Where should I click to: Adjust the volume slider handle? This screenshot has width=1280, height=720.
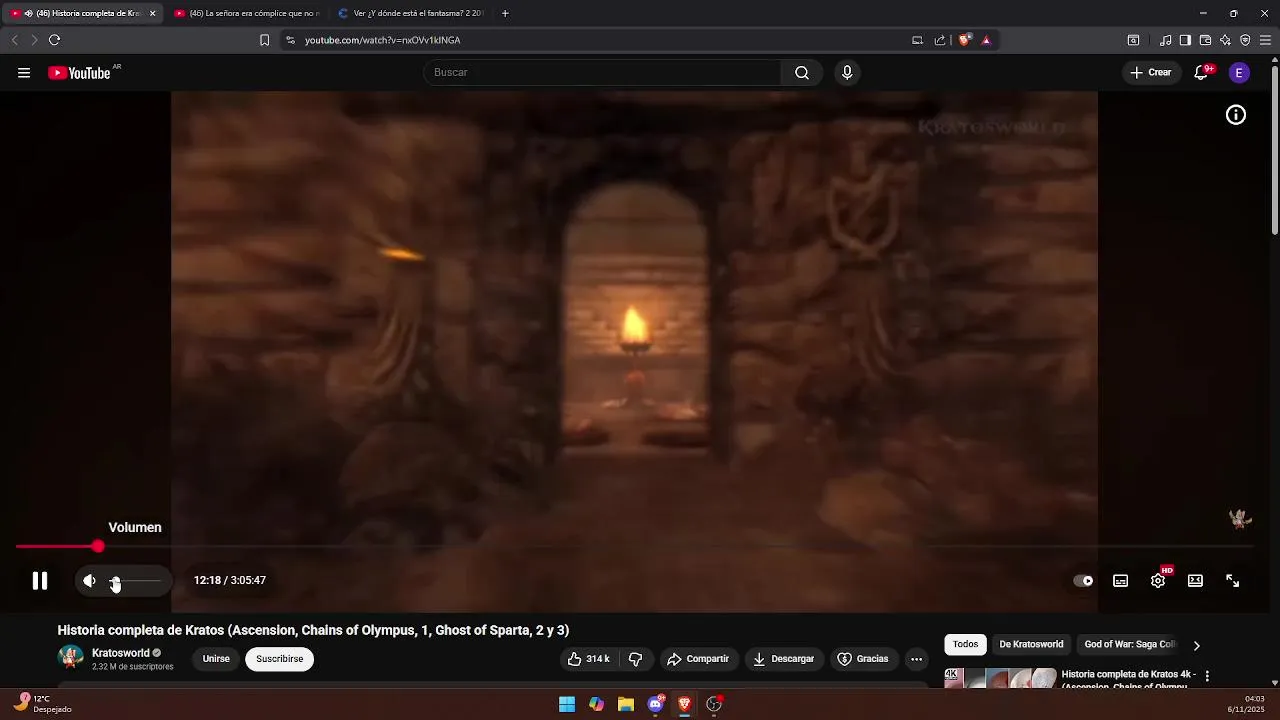coord(115,581)
